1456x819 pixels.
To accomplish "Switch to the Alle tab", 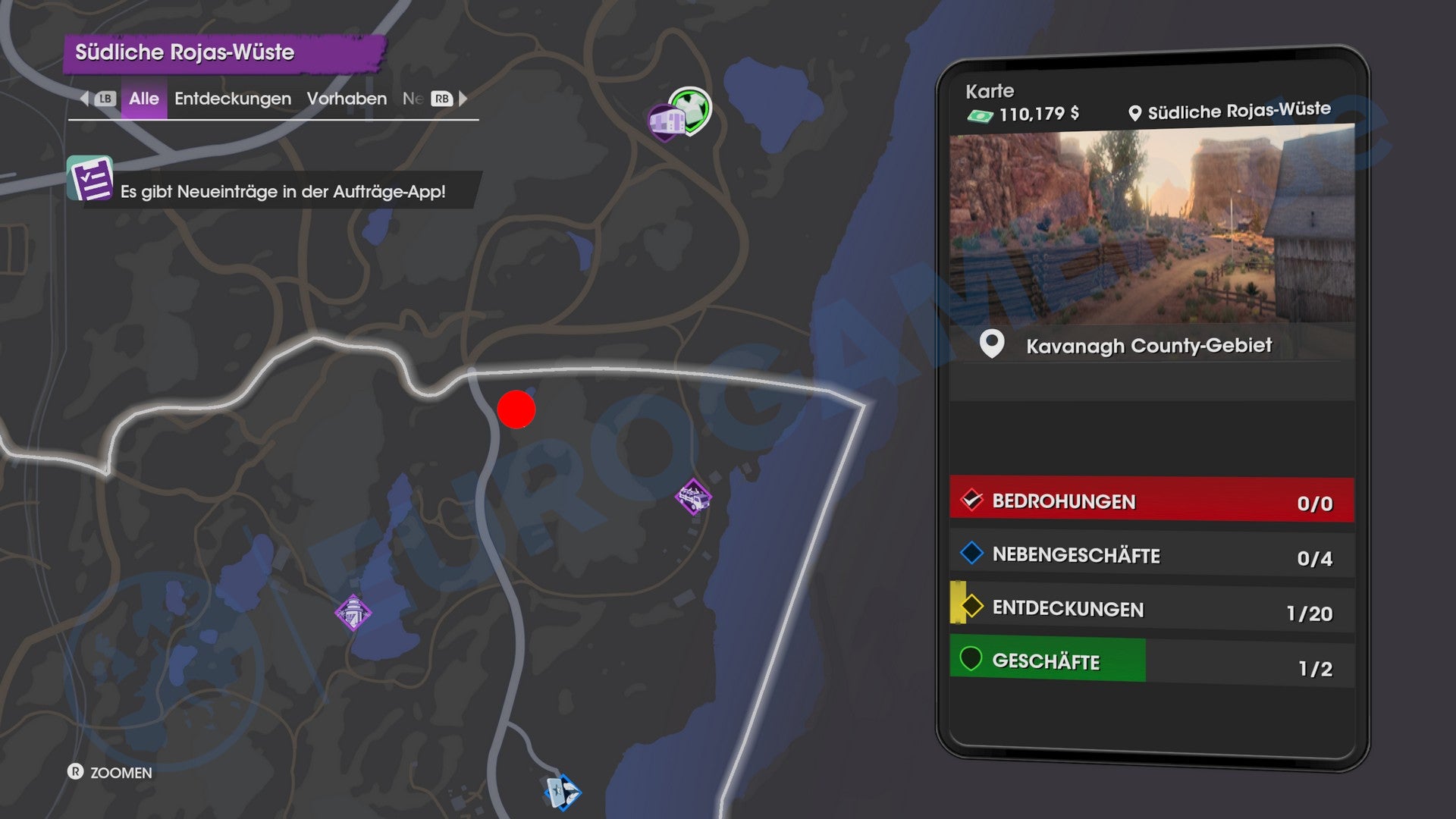I will 144,99.
